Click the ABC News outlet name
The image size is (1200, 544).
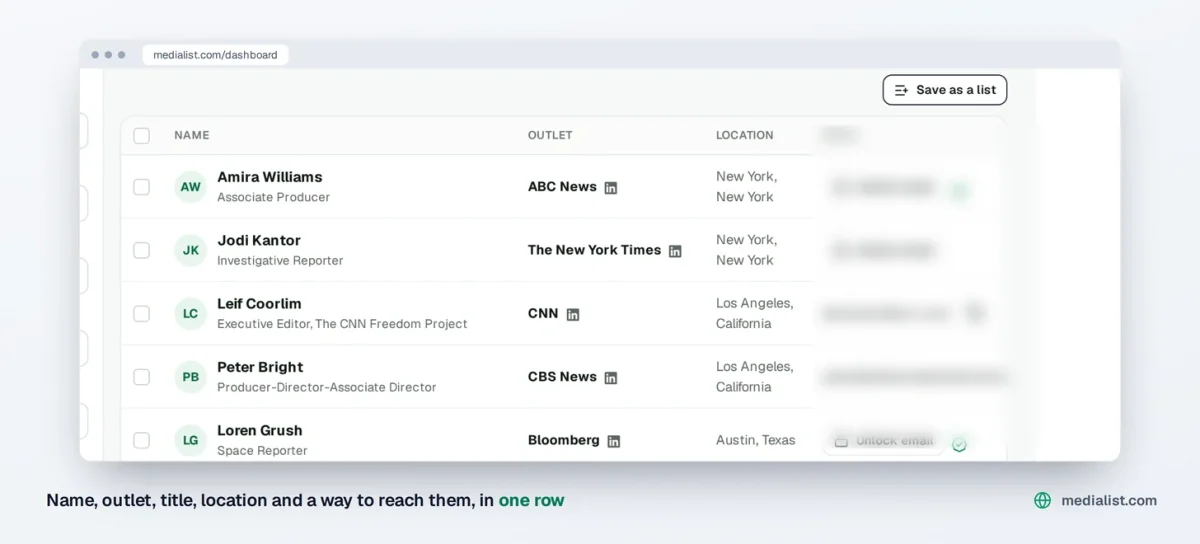[562, 187]
